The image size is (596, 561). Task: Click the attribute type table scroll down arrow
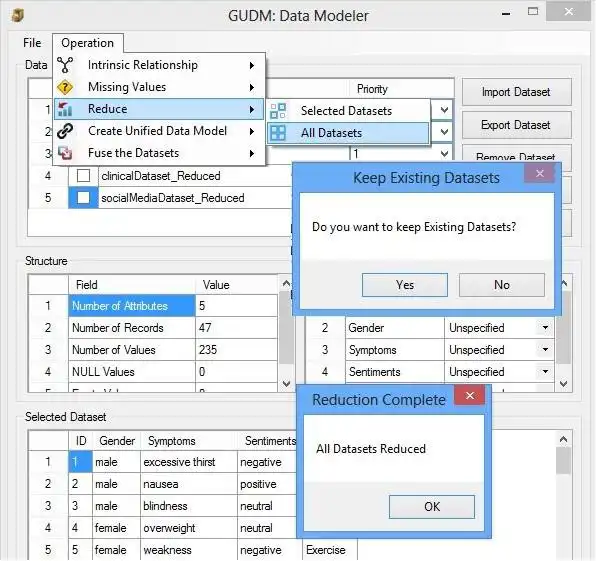[x=564, y=384]
